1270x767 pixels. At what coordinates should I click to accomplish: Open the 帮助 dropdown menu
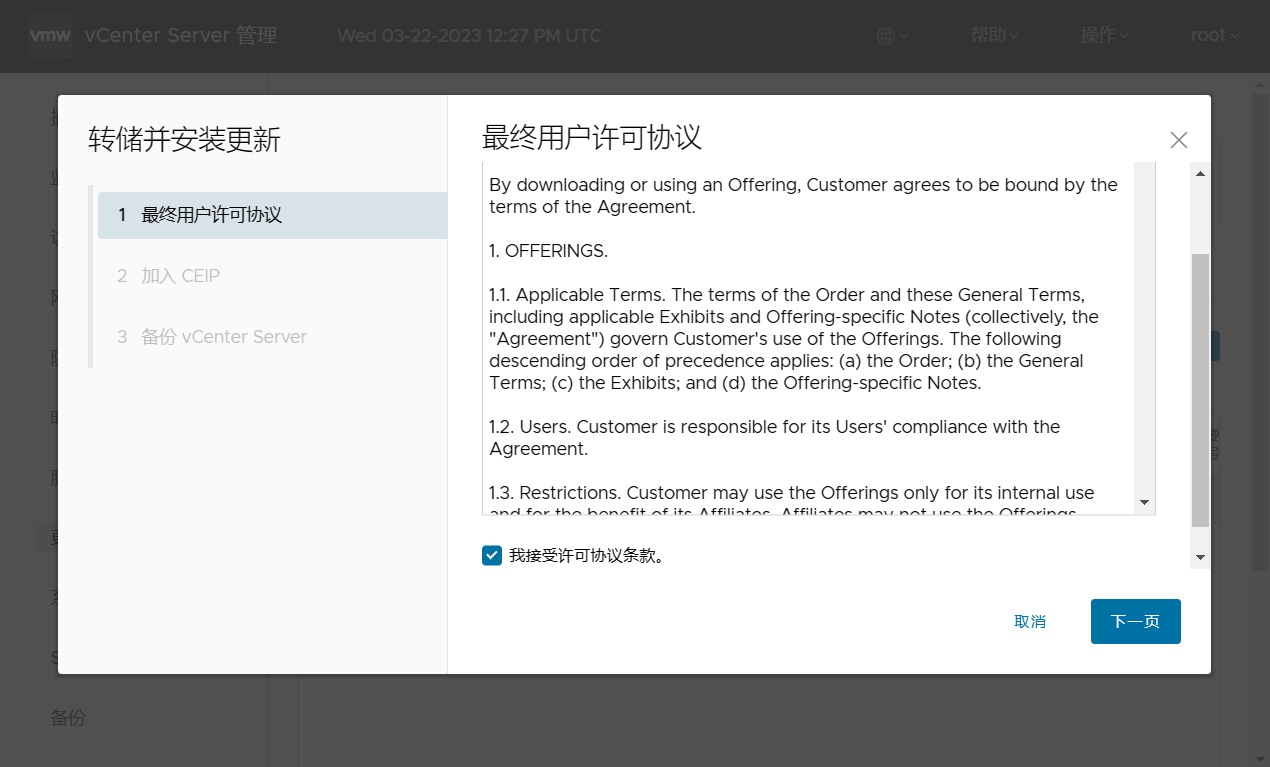point(994,36)
